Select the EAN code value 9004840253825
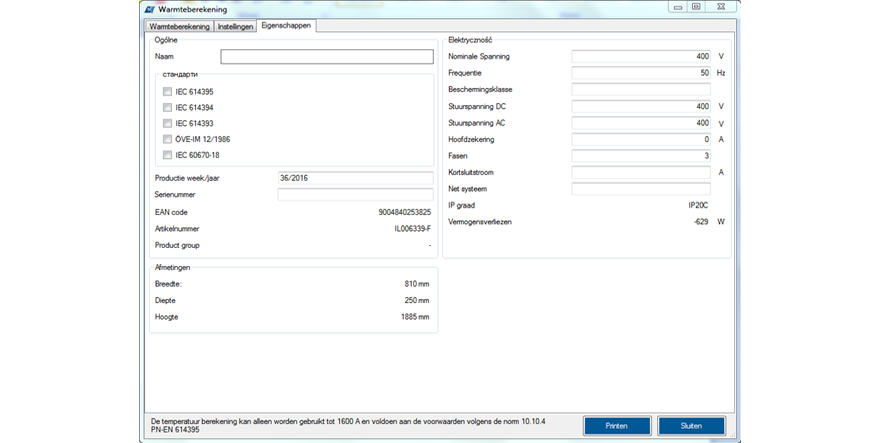 [x=405, y=212]
